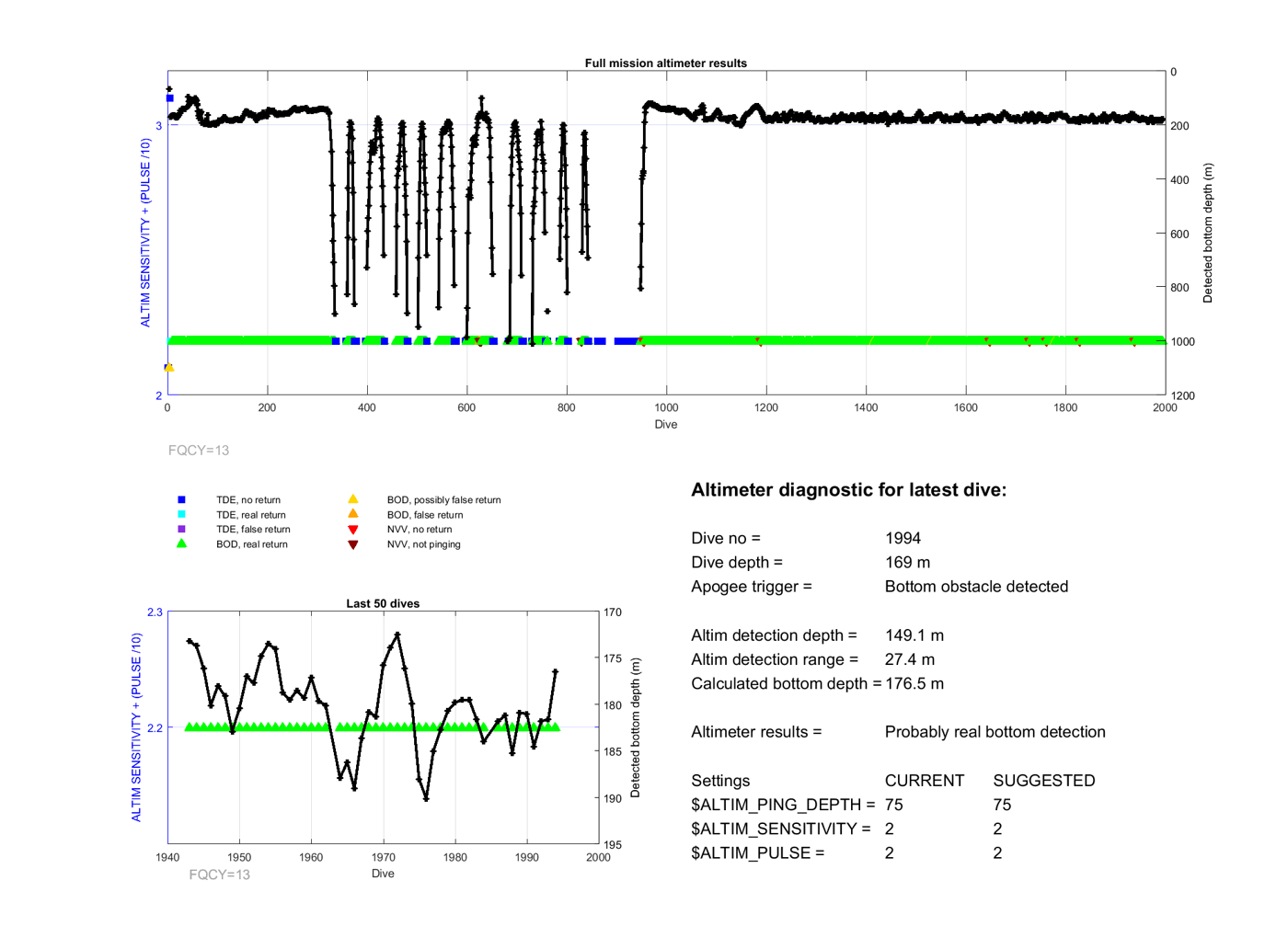Viewport: 1288px width, 949px height.
Task: Select the dive number value 1994
Action: [x=903, y=538]
